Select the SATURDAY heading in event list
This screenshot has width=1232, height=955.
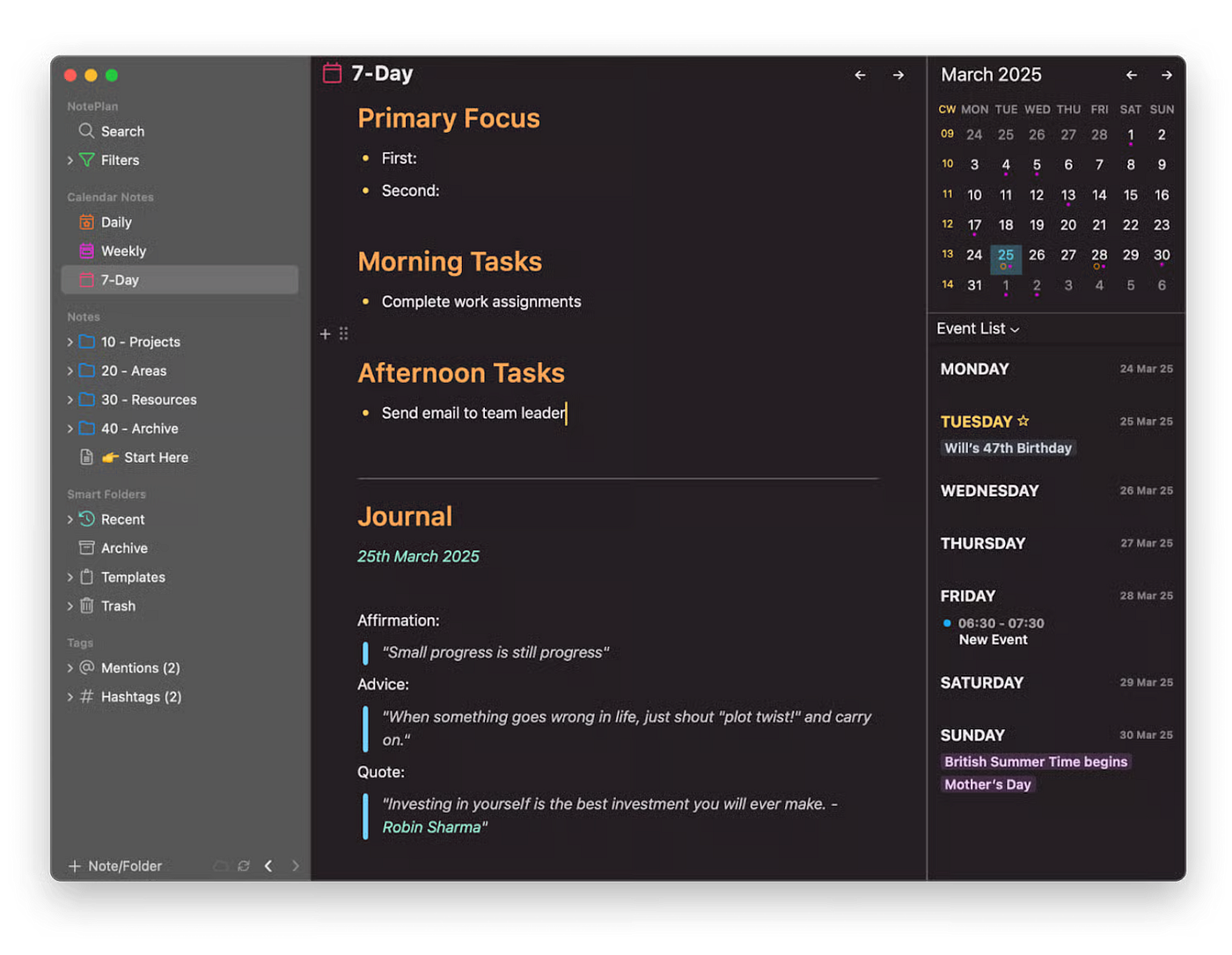coord(982,682)
